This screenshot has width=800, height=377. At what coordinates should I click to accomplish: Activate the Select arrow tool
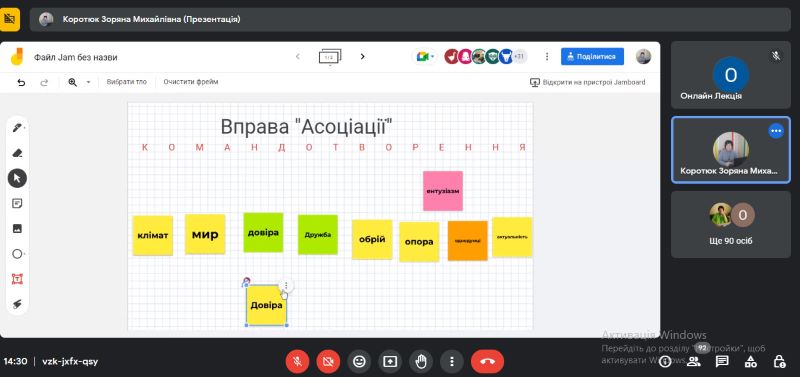[x=17, y=178]
